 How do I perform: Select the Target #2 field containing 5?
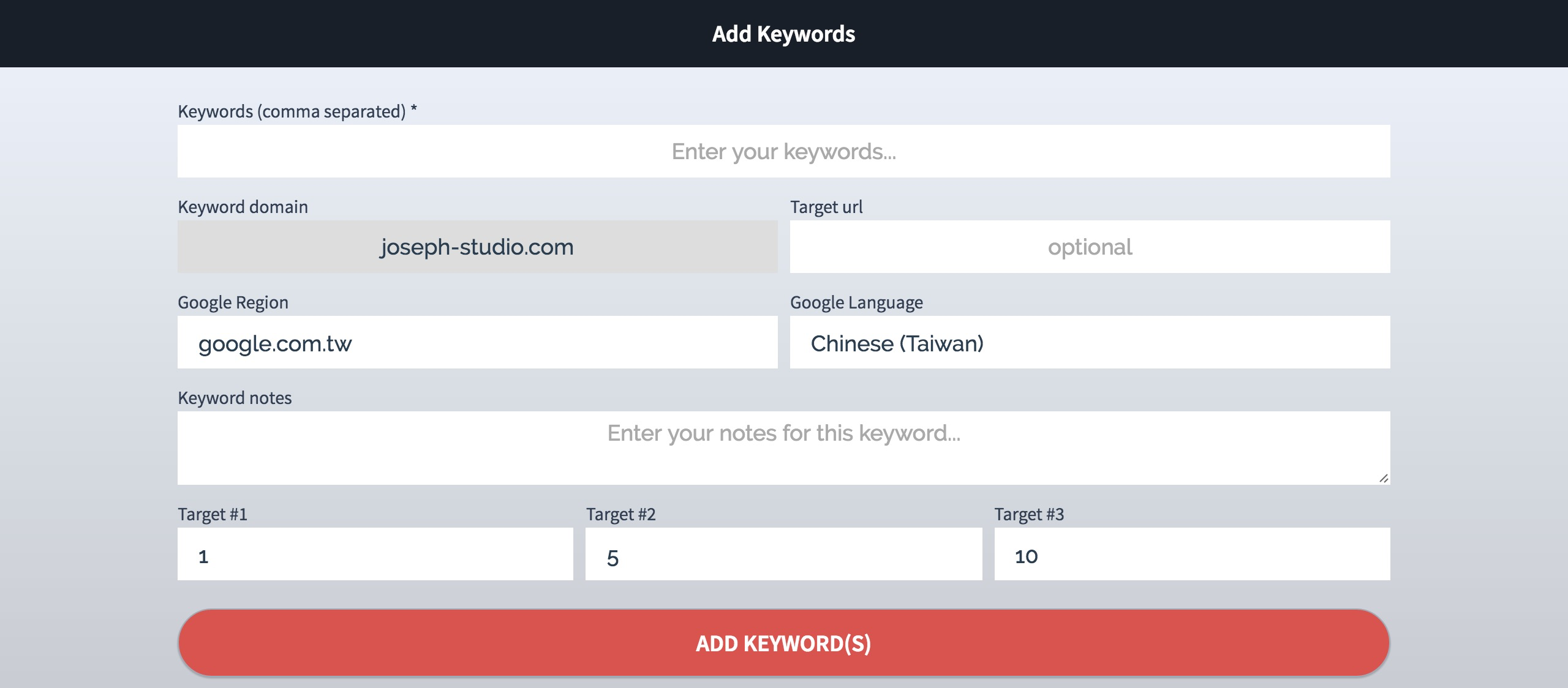(x=783, y=554)
